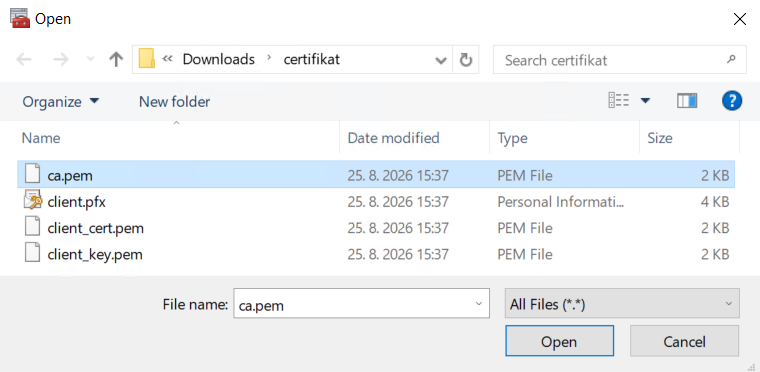Open the Organize menu
760x372 pixels.
[x=61, y=102]
